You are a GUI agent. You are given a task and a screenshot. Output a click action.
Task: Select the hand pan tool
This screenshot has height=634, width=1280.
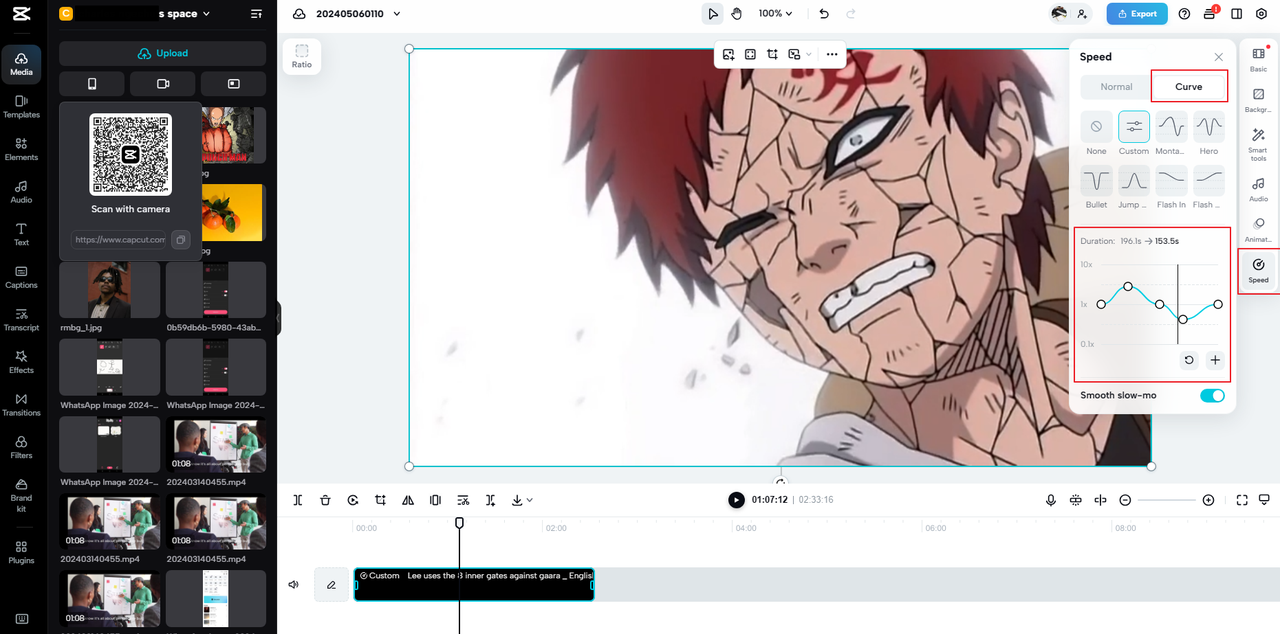pos(736,14)
